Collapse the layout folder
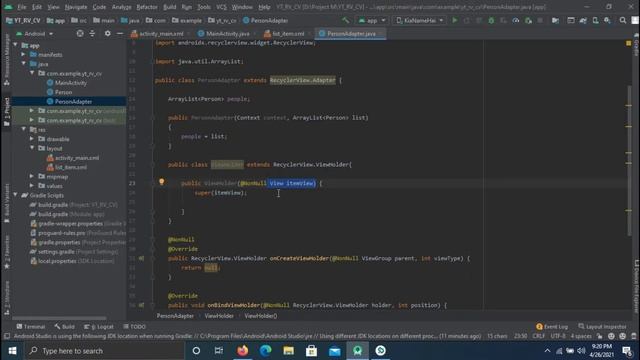Image resolution: width=640 pixels, height=360 pixels. pos(32,148)
